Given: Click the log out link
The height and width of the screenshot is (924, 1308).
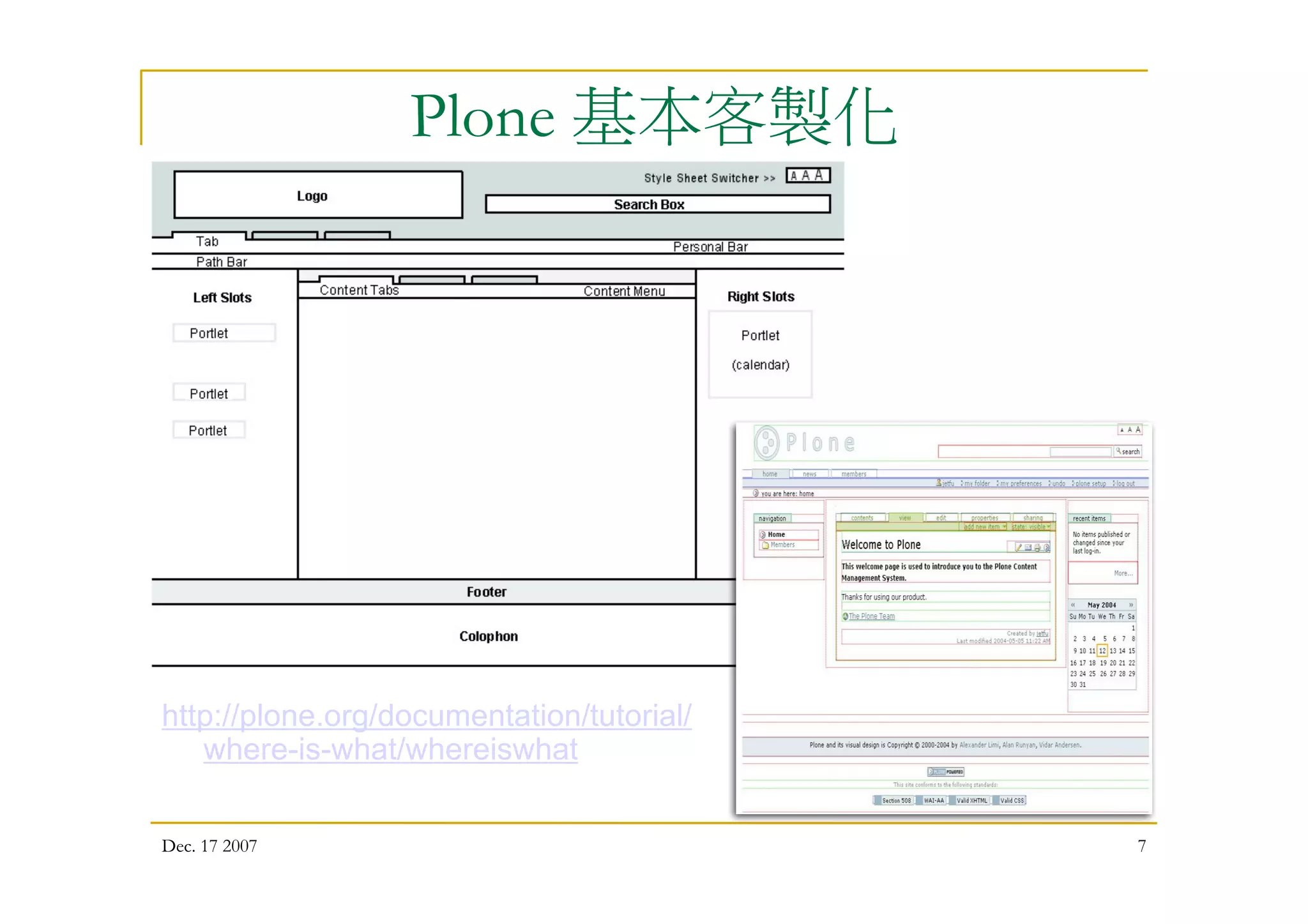Looking at the screenshot, I should [x=1125, y=483].
